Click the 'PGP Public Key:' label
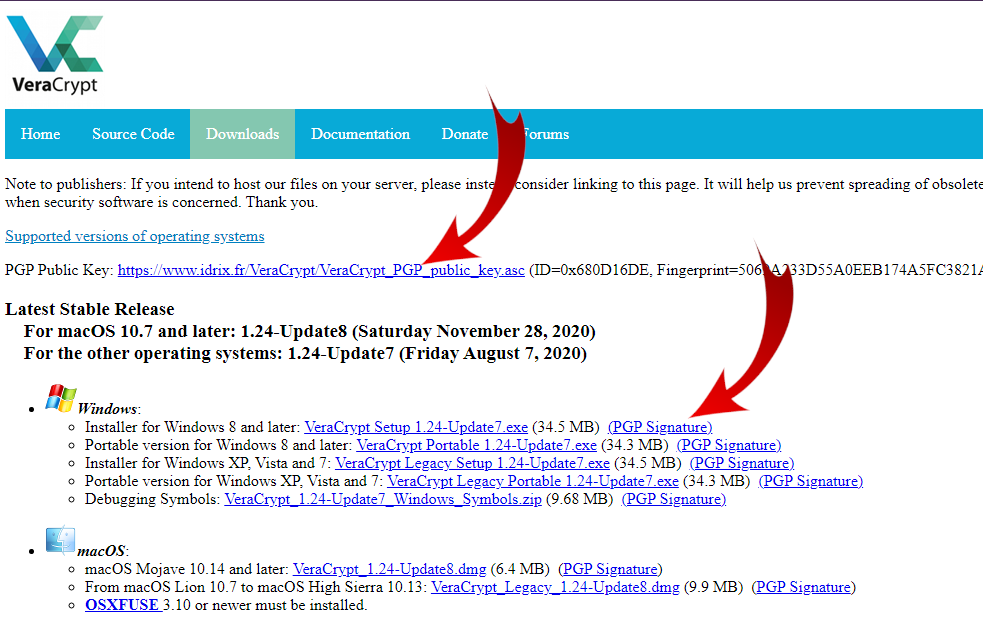 [x=60, y=270]
